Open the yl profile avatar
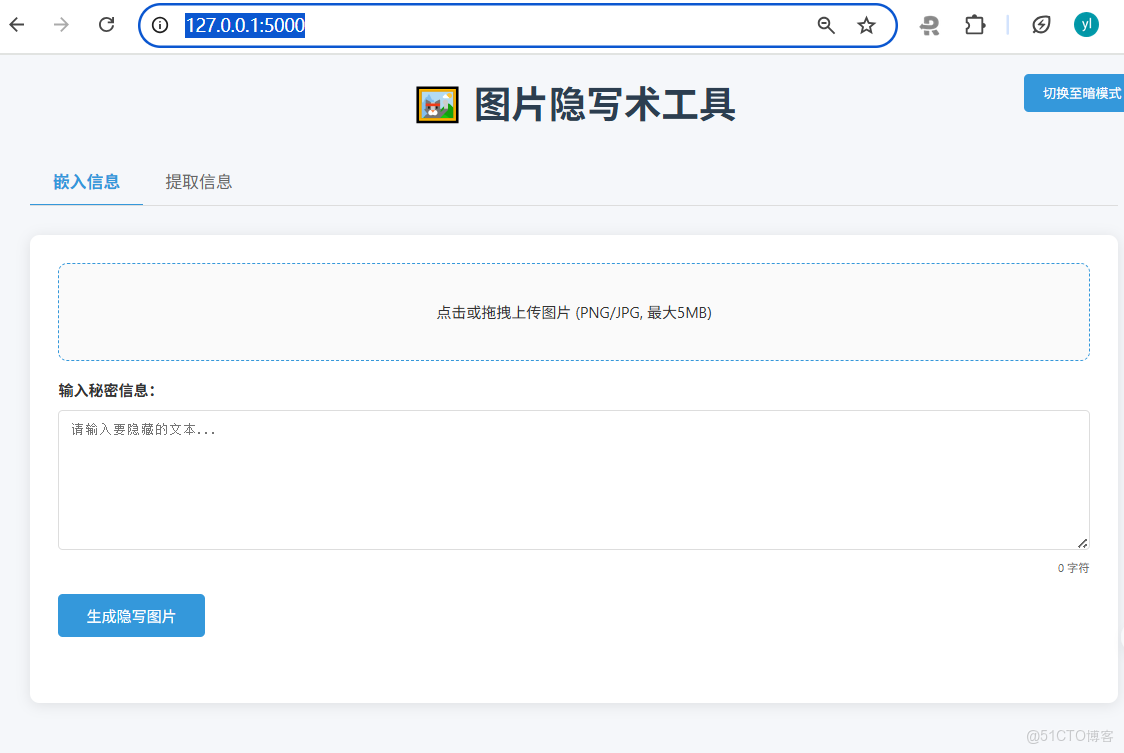Screen dimensions: 1124x753 click(x=1087, y=25)
